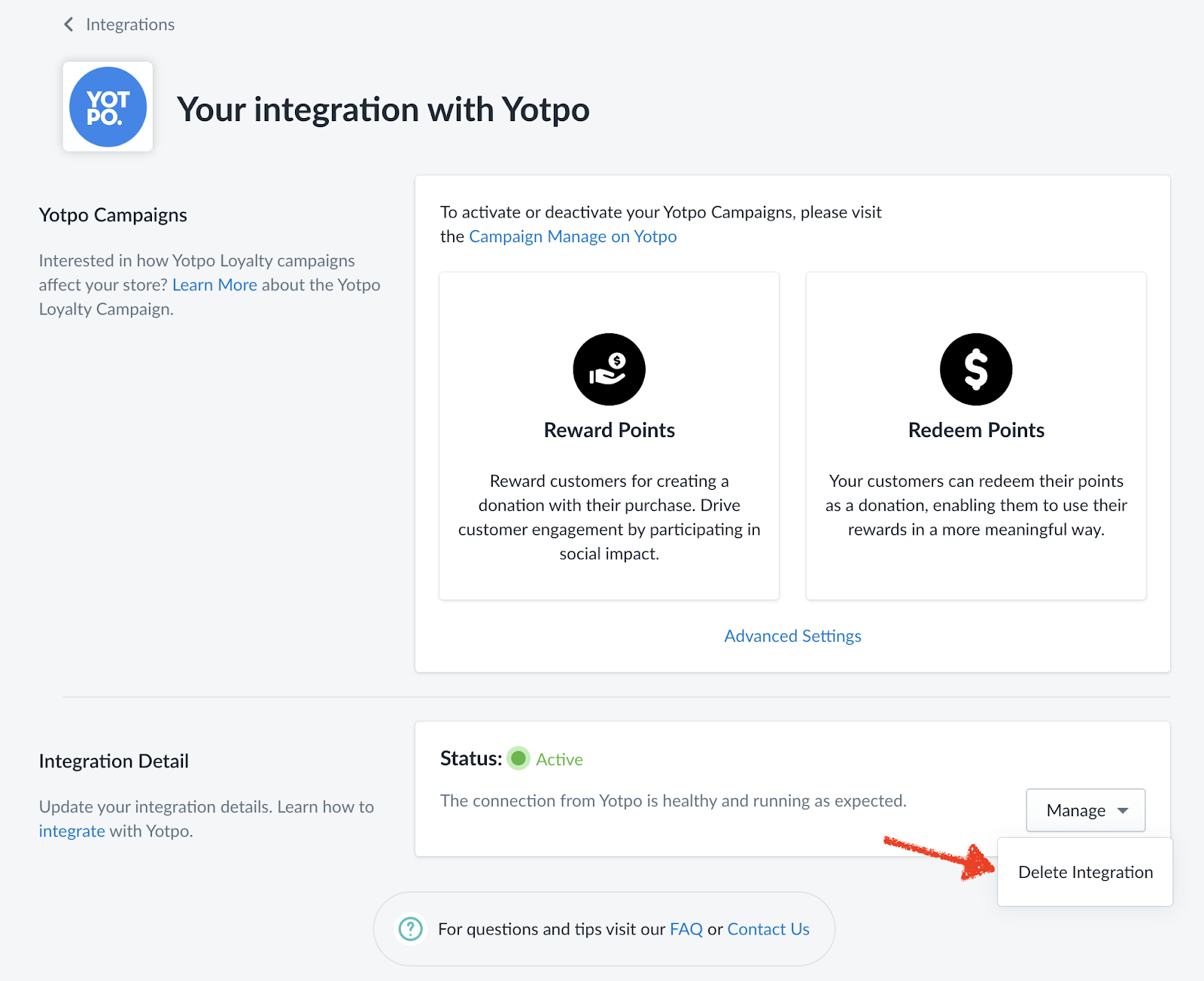This screenshot has width=1204, height=981.
Task: Click the question mark help icon
Action: coord(410,929)
